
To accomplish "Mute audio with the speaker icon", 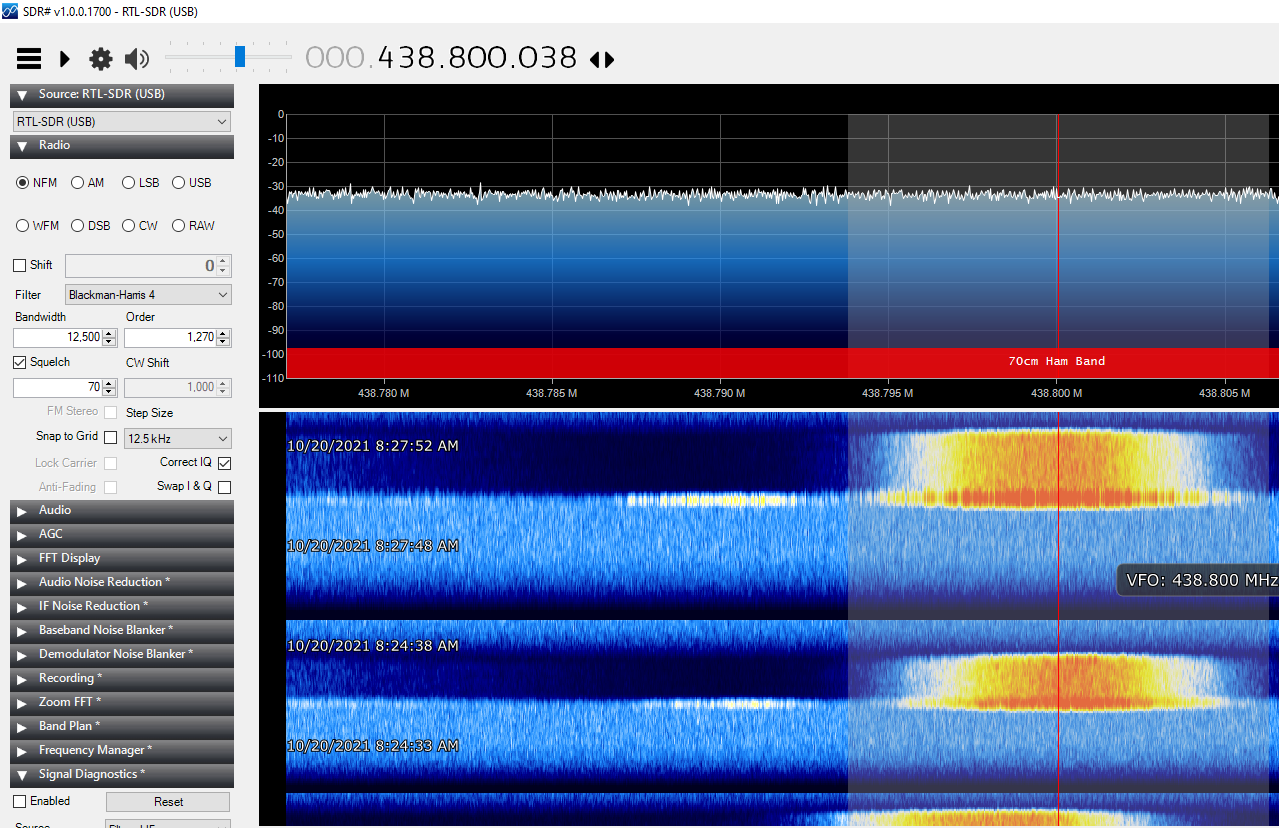I will tap(136, 59).
